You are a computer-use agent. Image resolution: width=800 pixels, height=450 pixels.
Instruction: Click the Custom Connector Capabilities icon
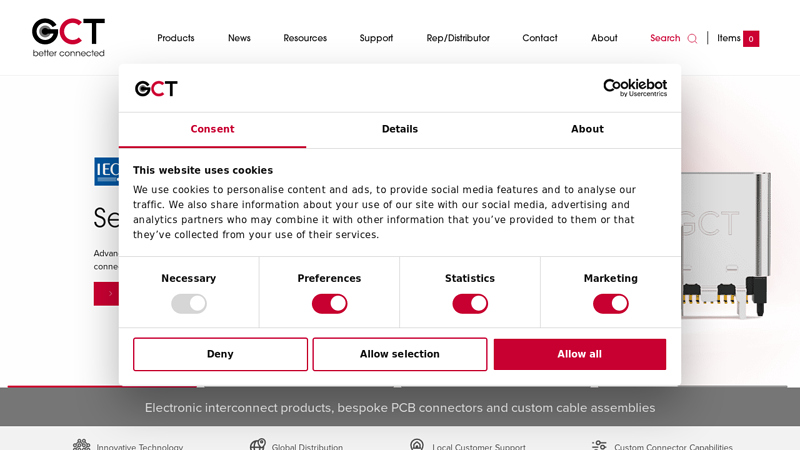[x=599, y=445]
